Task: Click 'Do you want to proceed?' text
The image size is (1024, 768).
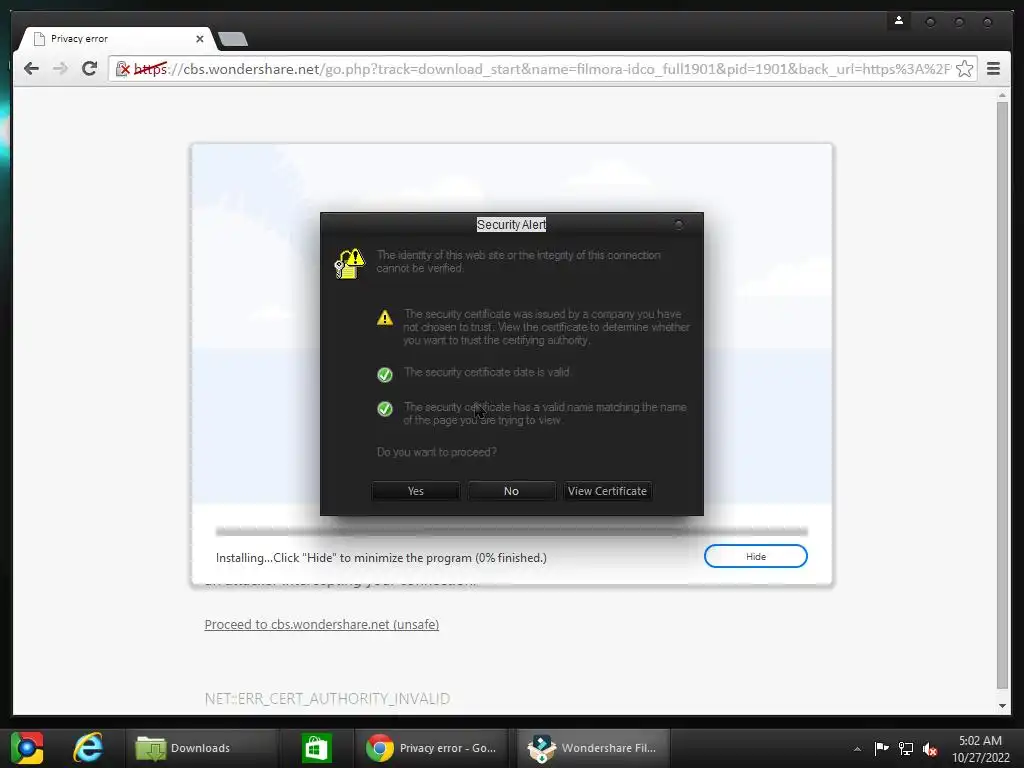Action: point(436,452)
